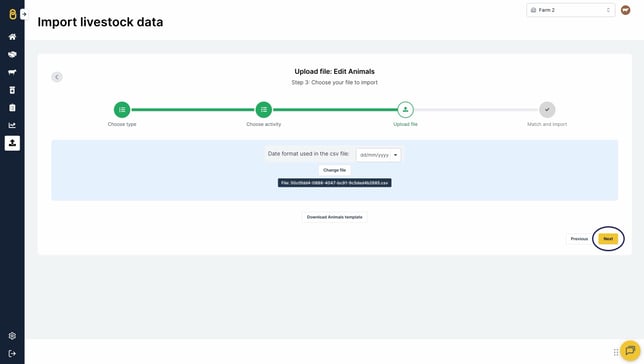This screenshot has height=364, width=644.
Task: Open the clipboard icon in sidebar
Action: click(x=12, y=108)
